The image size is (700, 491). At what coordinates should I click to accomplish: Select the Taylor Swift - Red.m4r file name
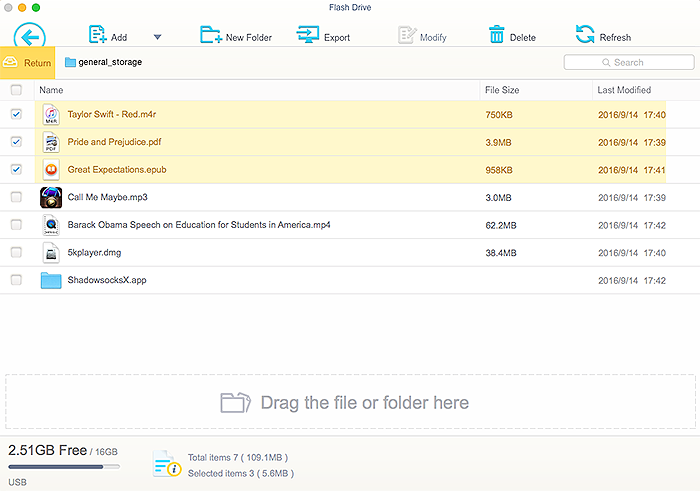(x=112, y=114)
